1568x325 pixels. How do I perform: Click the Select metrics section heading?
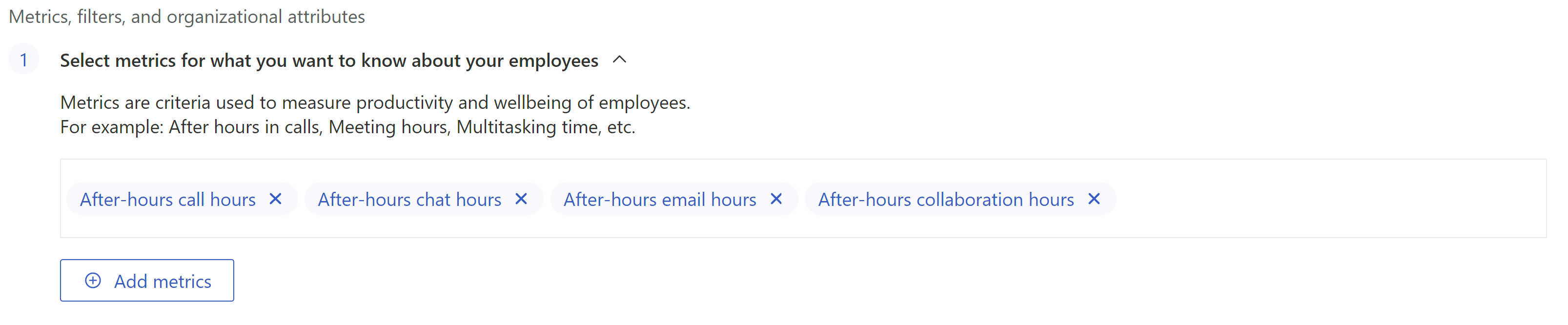point(329,61)
